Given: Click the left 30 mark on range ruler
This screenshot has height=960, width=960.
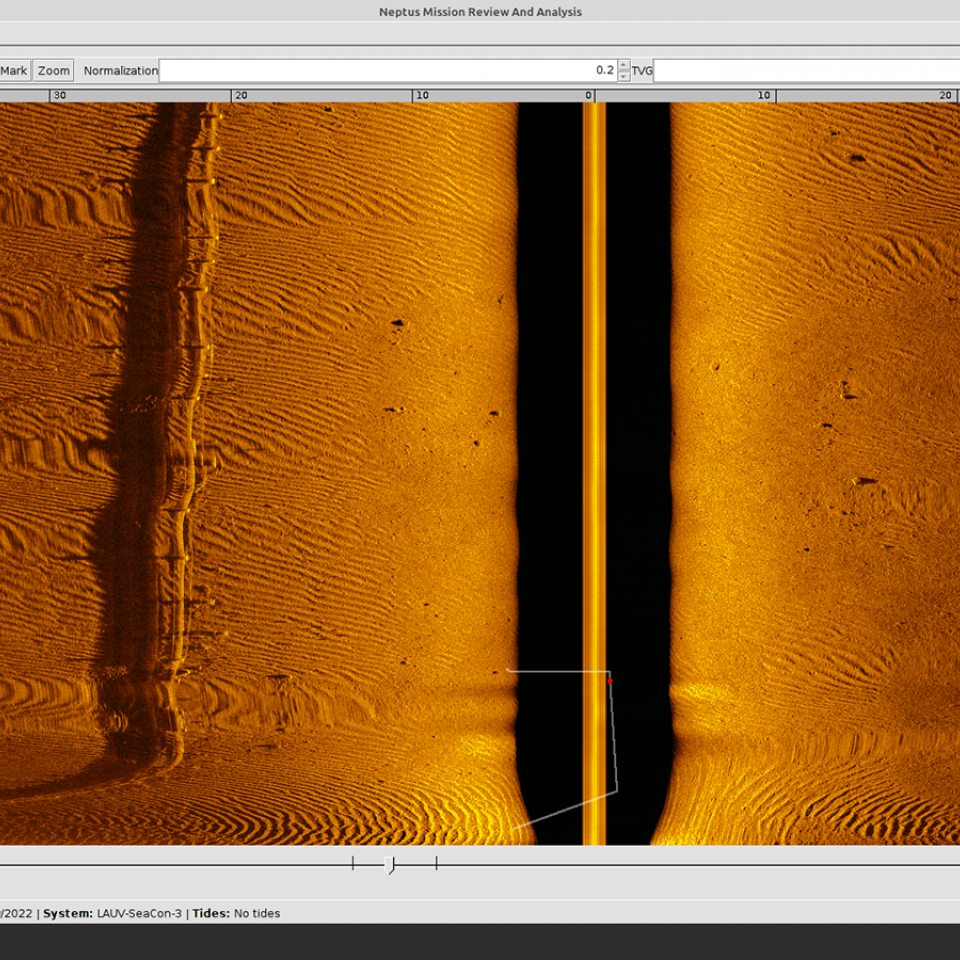Looking at the screenshot, I should click(x=59, y=95).
